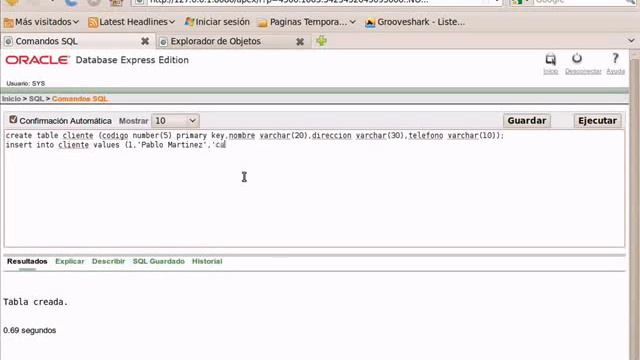Close the Explorador de Objetos tab
The image size is (640, 360).
click(x=300, y=41)
